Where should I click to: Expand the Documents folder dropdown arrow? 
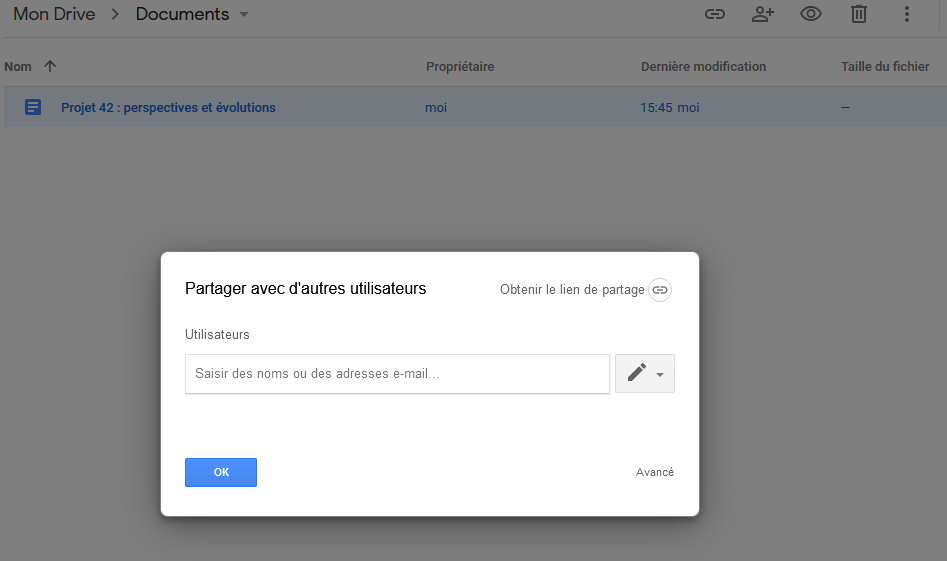(x=244, y=14)
